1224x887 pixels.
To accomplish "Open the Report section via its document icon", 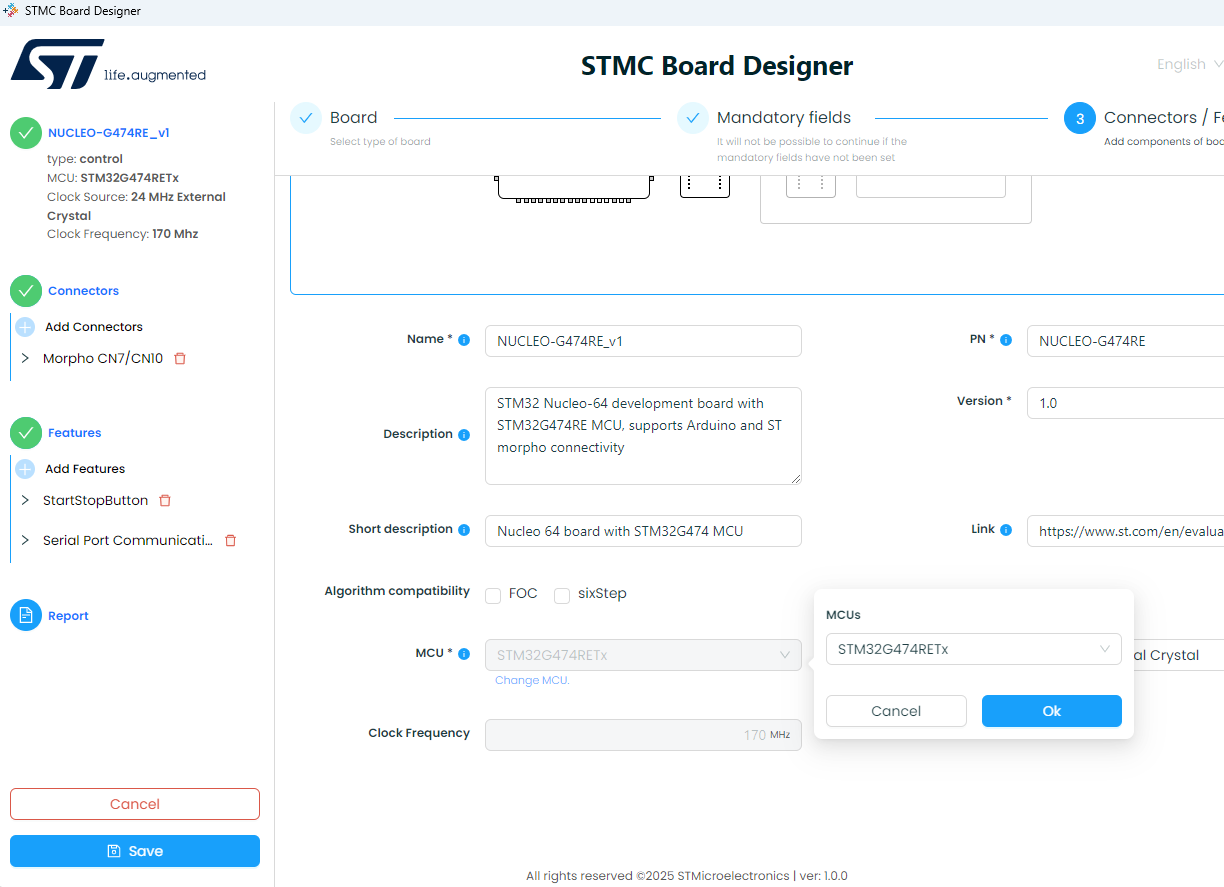I will tap(25, 615).
